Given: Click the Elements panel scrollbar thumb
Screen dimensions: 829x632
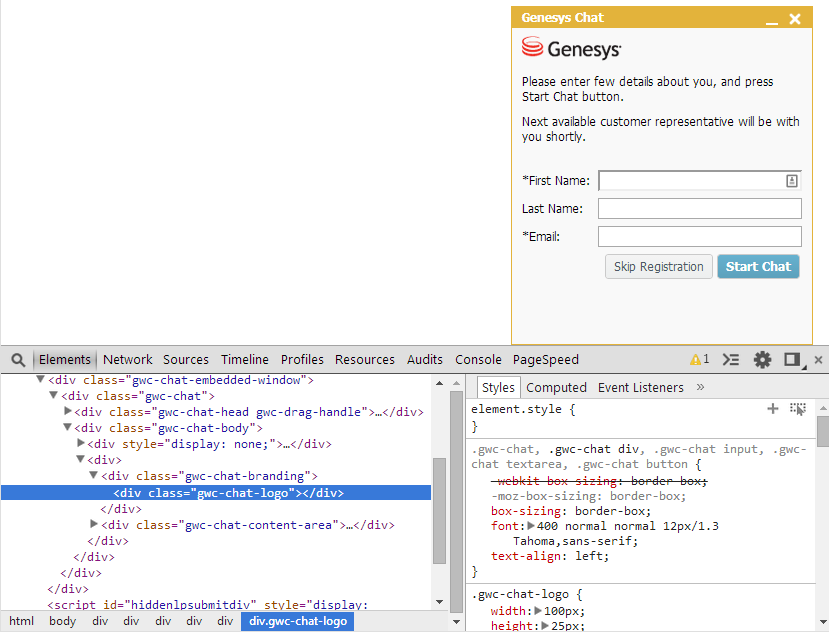Looking at the screenshot, I should point(439,511).
